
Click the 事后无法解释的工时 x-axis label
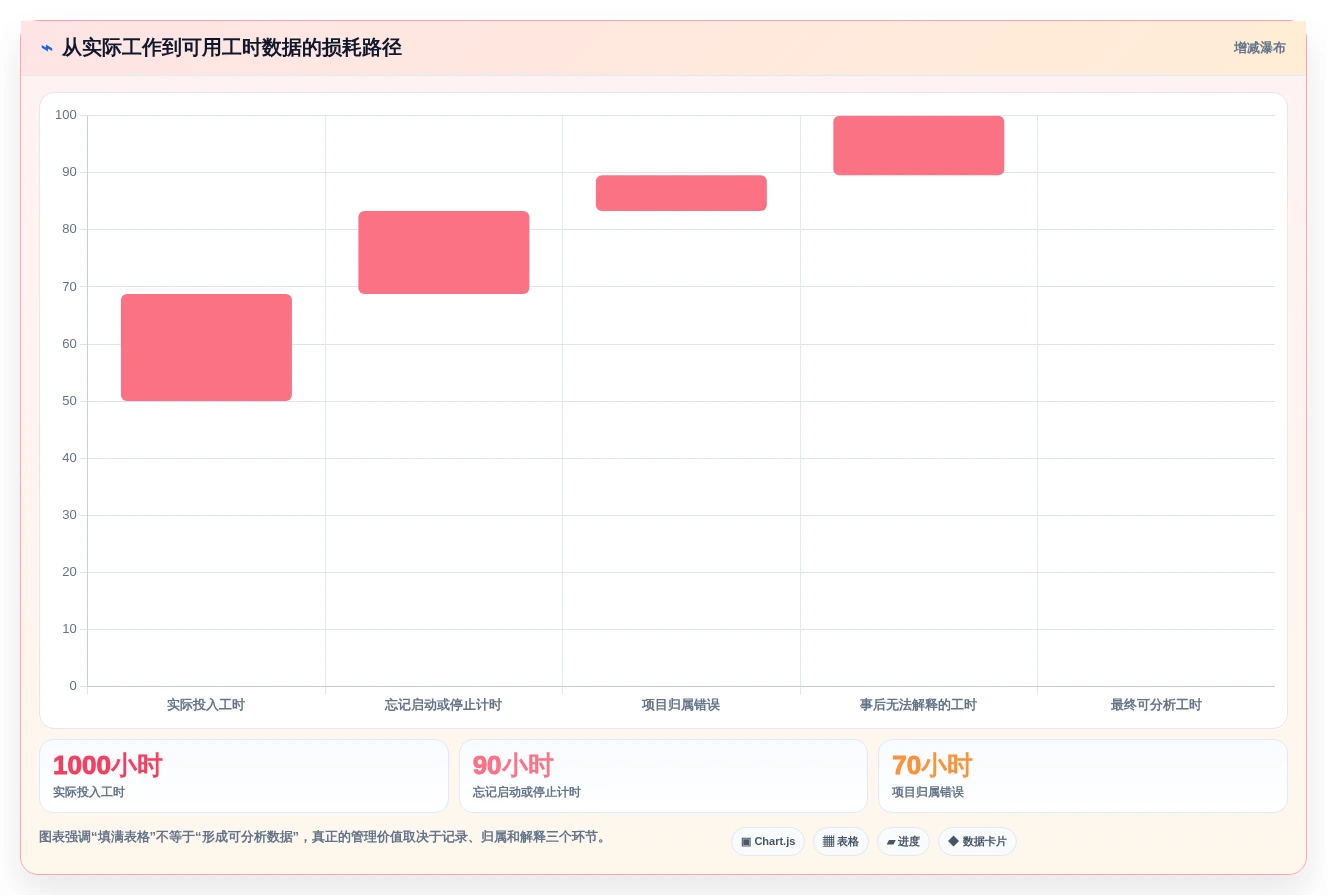point(918,705)
